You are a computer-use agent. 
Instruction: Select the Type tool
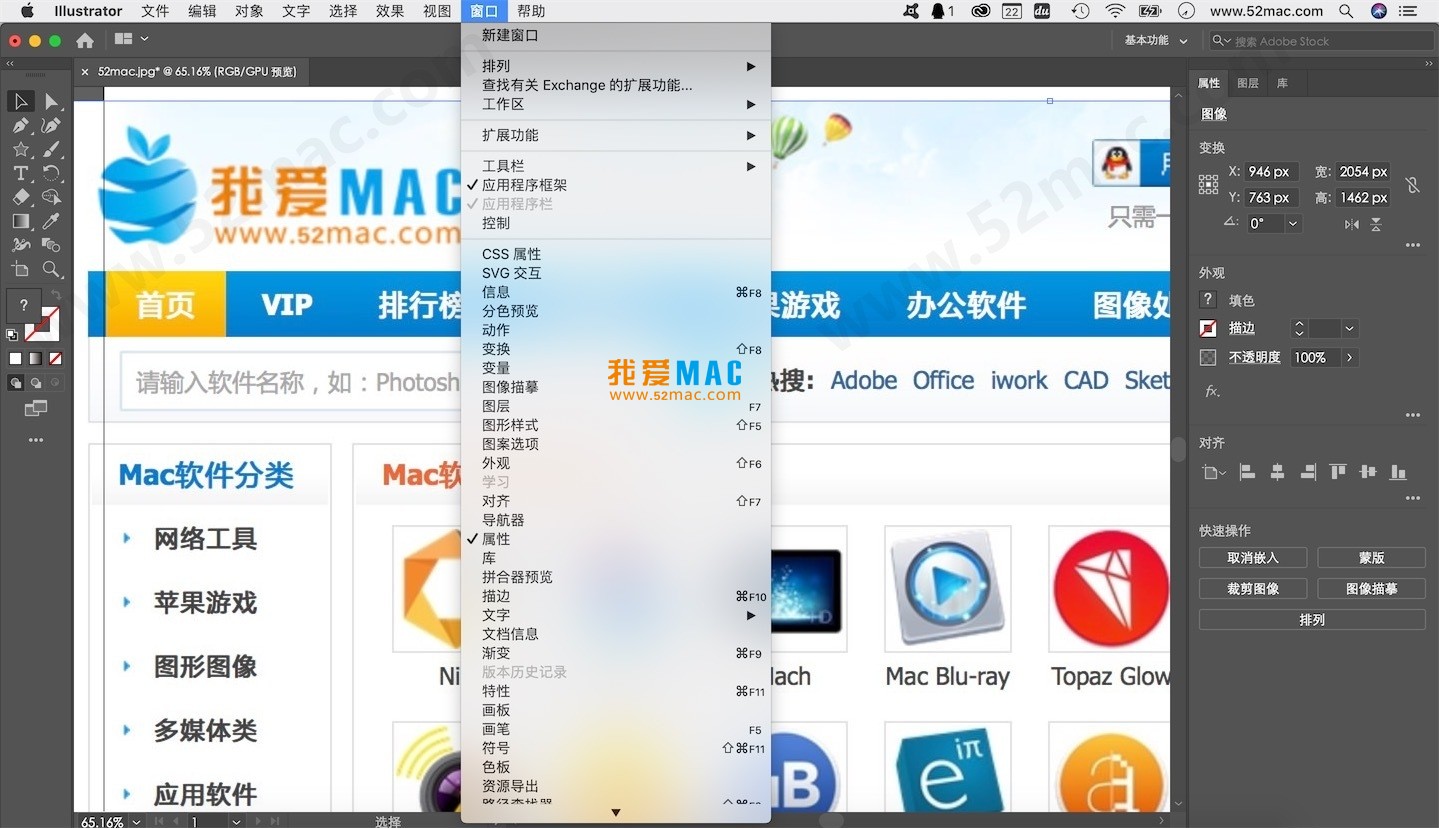point(21,174)
